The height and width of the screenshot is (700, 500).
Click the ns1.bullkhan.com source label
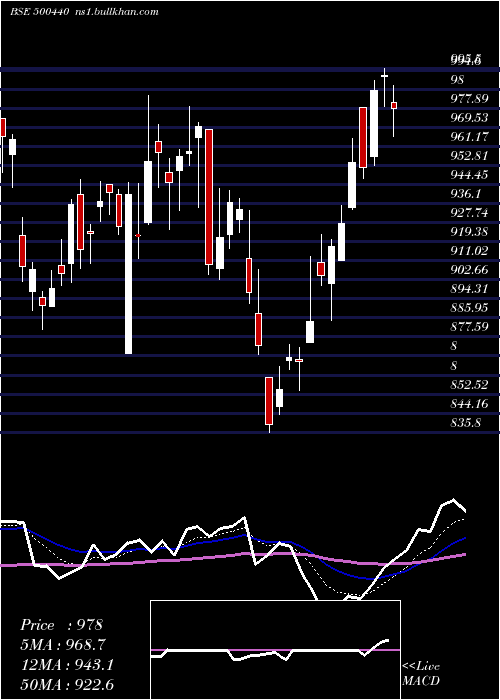point(116,12)
